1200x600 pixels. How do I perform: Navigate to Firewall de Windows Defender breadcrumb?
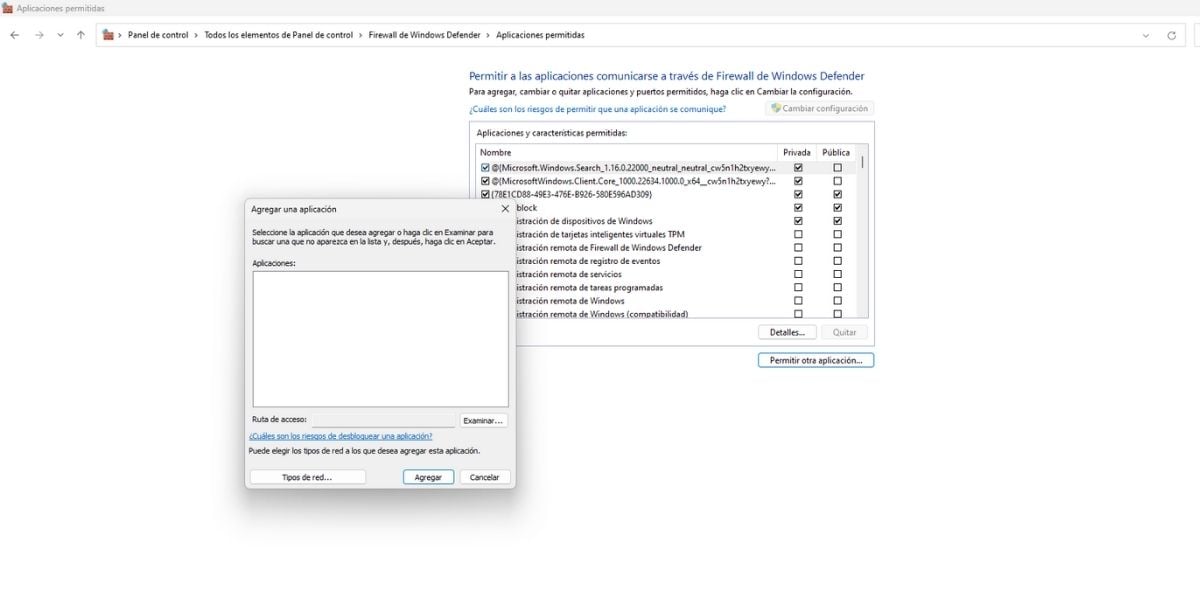pyautogui.click(x=425, y=35)
